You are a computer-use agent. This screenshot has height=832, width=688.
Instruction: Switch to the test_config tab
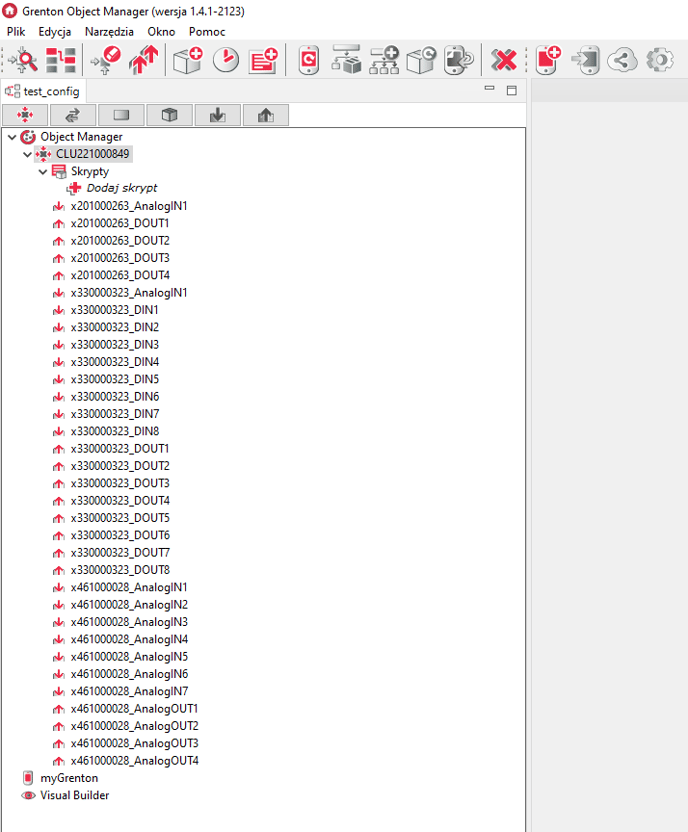point(43,91)
